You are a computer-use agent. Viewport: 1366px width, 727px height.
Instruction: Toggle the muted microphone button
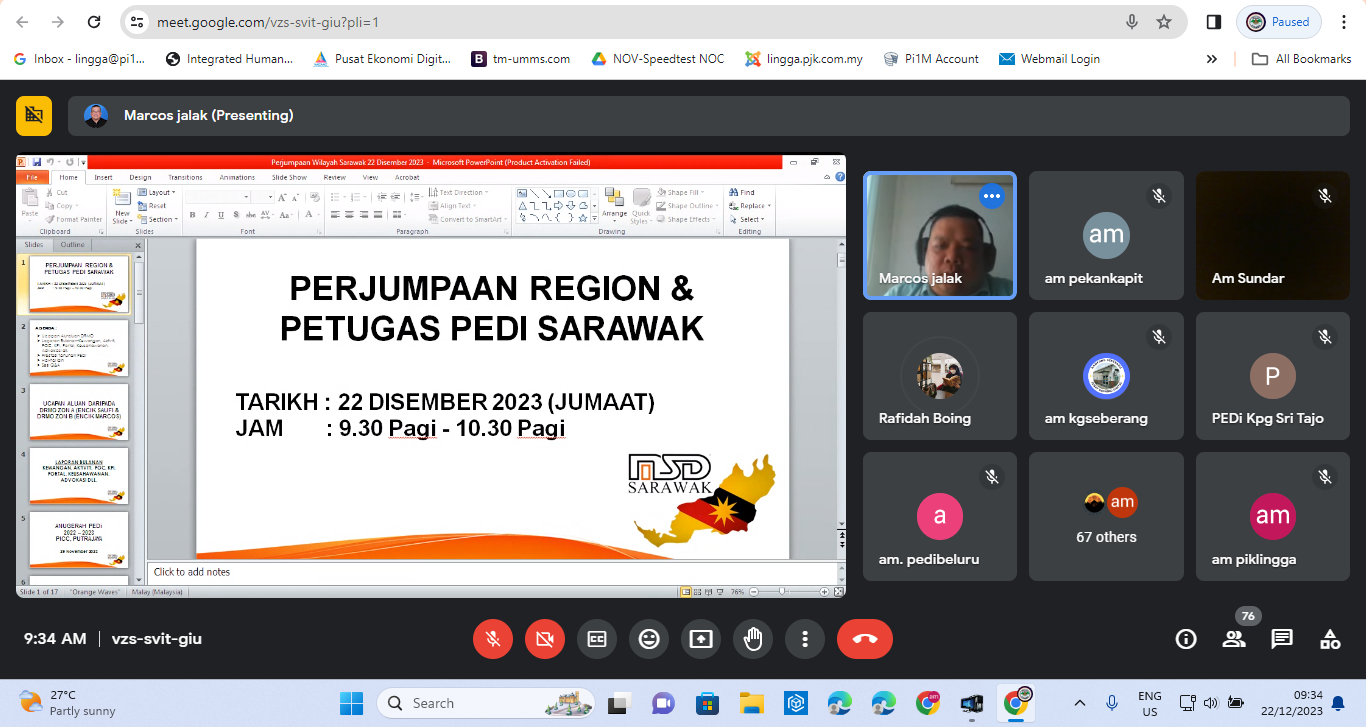click(x=493, y=639)
